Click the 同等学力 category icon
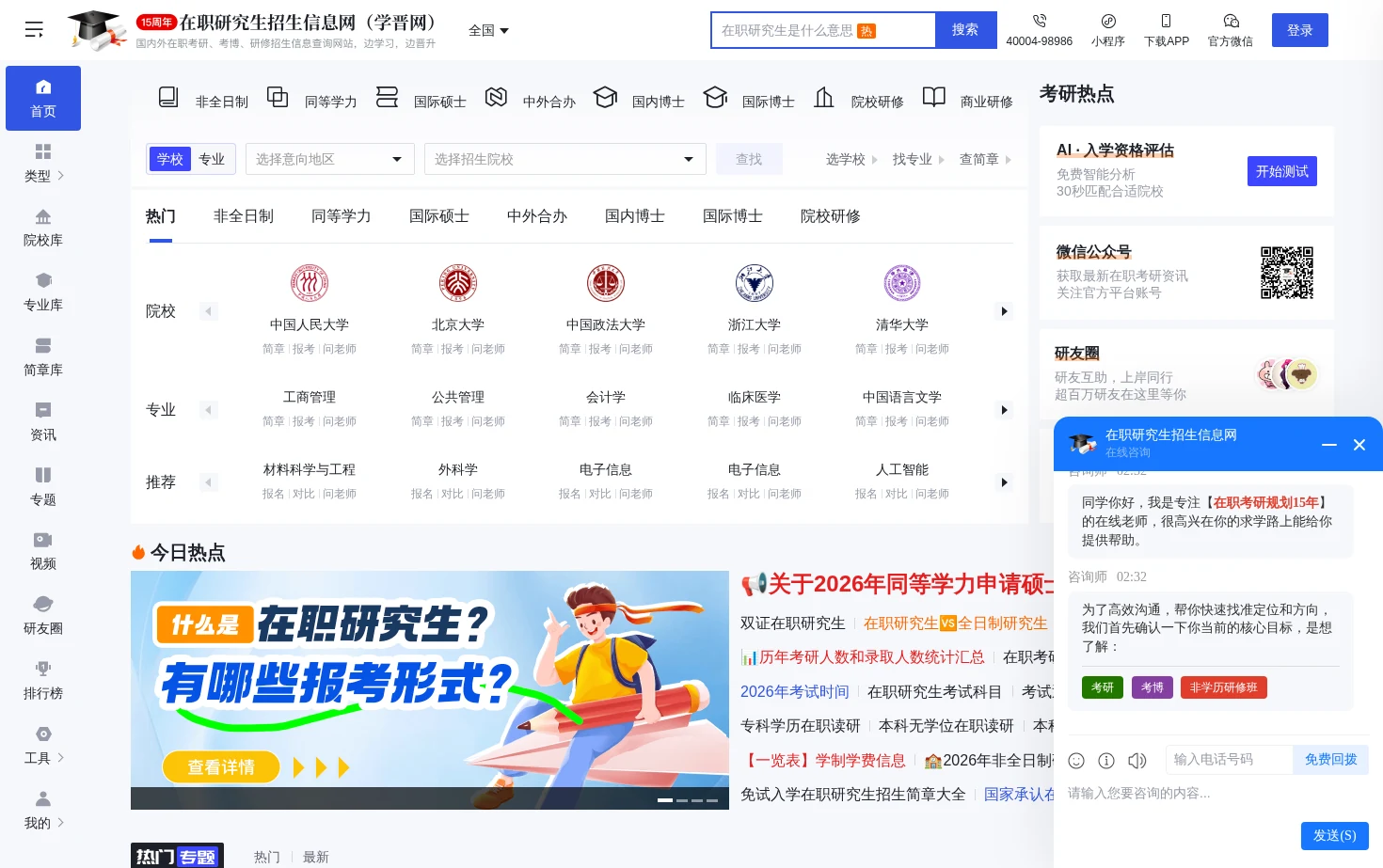This screenshot has width=1383, height=868. pos(278,97)
